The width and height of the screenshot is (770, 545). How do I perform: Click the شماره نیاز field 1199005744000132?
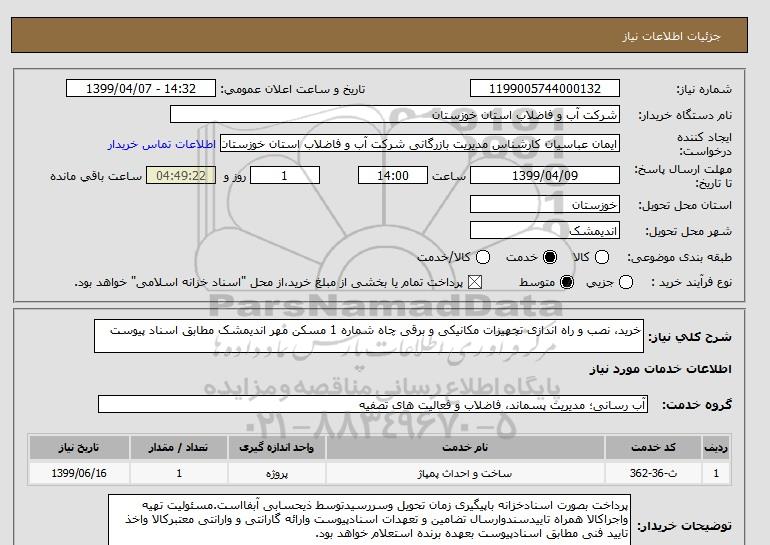tap(545, 88)
